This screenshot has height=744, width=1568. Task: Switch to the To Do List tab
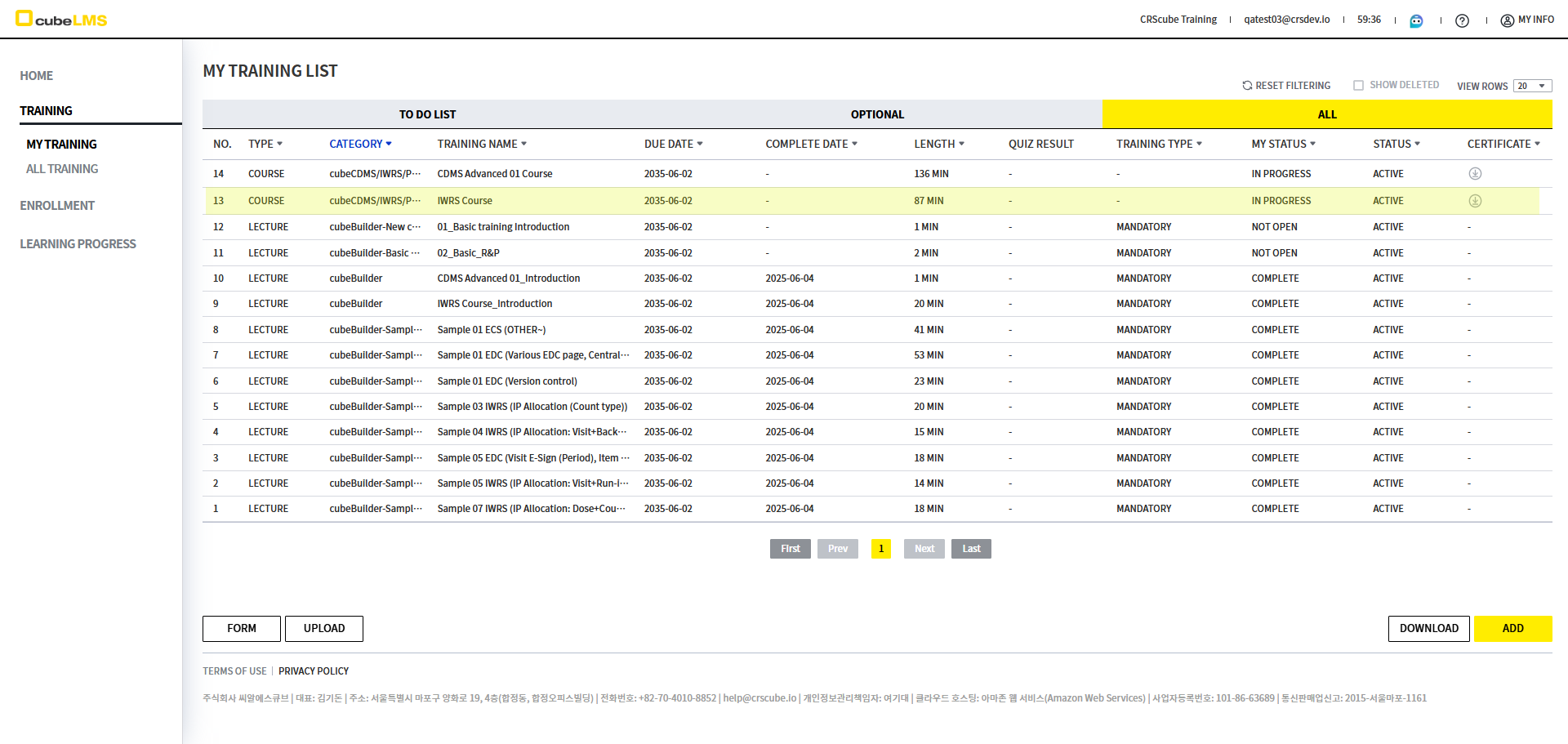click(x=427, y=114)
